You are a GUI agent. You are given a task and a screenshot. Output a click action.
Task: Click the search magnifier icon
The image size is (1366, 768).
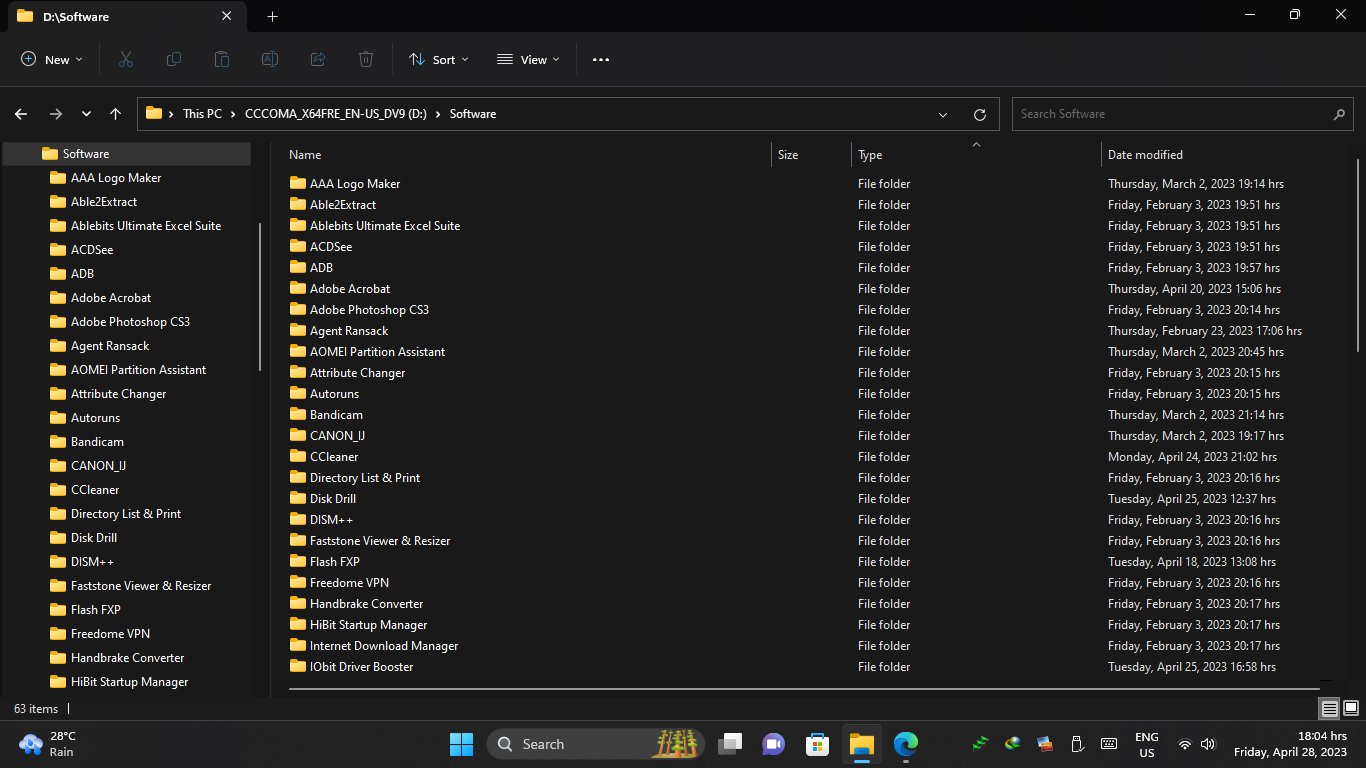click(x=1340, y=114)
